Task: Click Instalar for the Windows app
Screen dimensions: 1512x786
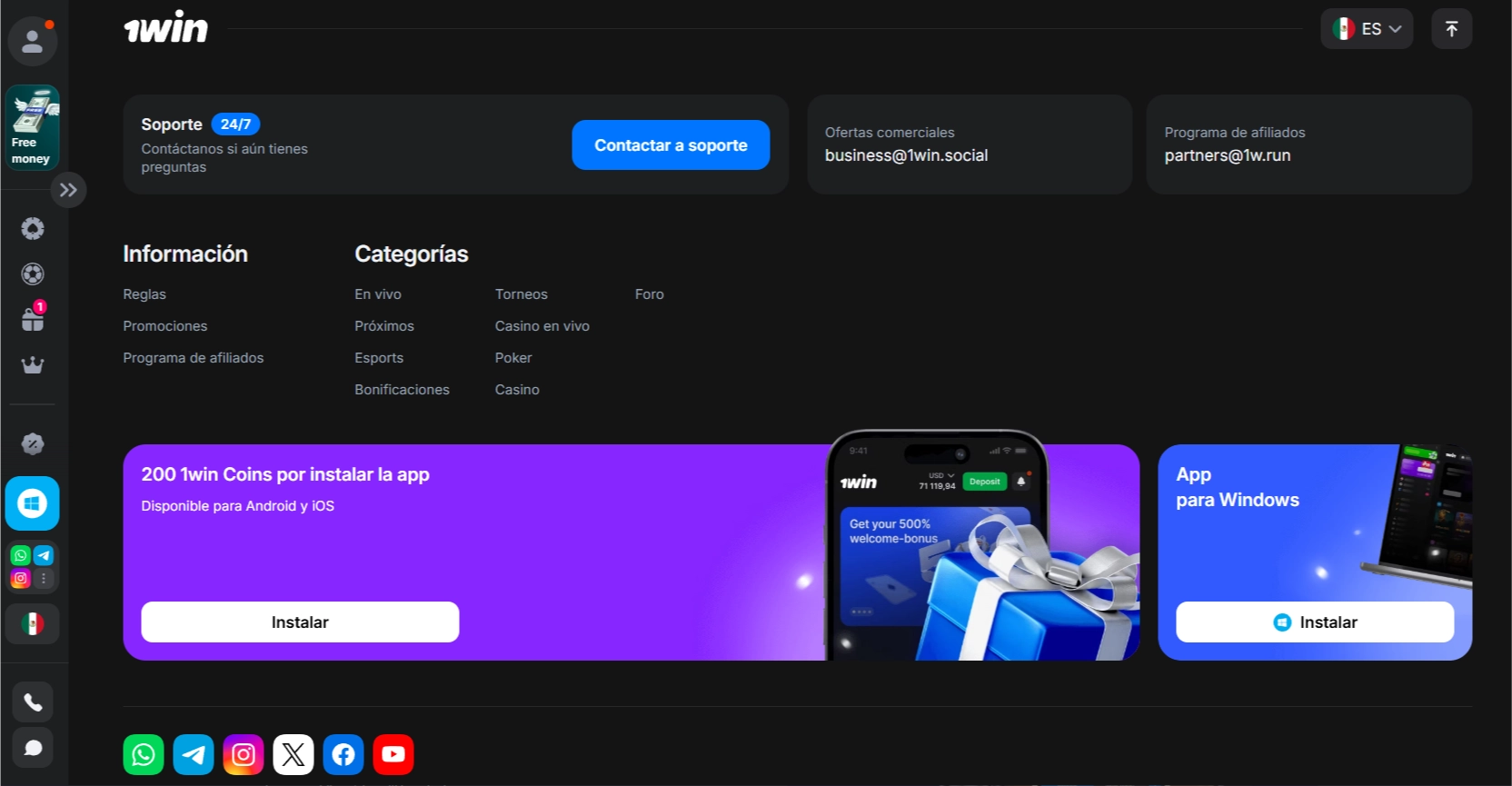Action: [x=1315, y=622]
